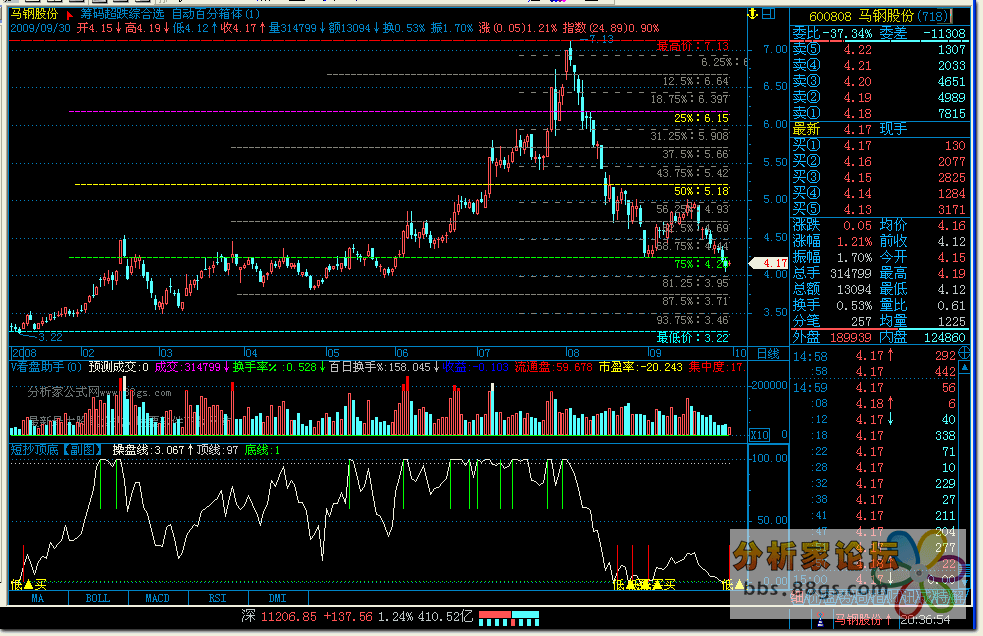Viewport: 983px width, 636px height.
Task: Click buy-one 买① row price 4.17
Action: tap(858, 146)
